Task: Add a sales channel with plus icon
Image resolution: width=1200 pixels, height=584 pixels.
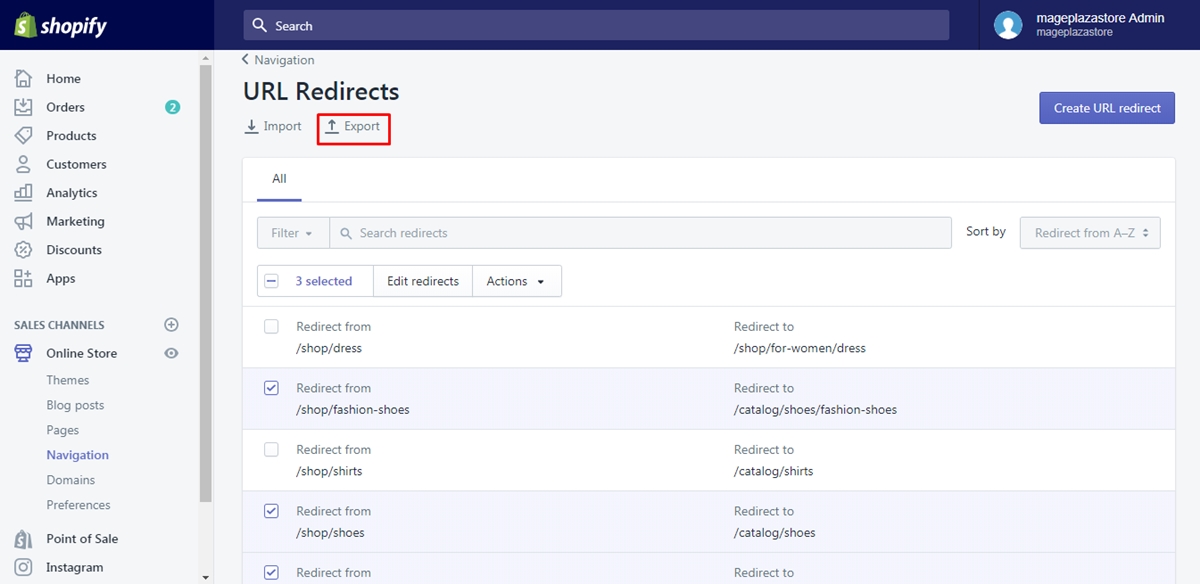Action: 171,325
